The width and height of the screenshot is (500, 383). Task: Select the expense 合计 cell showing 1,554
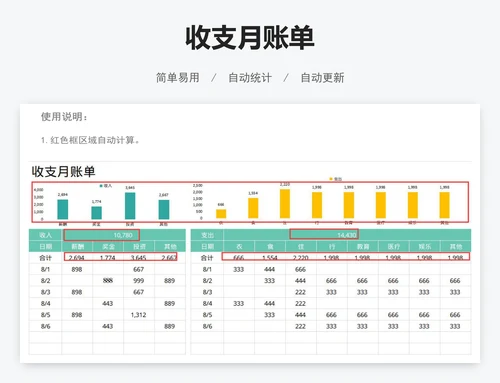tap(270, 258)
